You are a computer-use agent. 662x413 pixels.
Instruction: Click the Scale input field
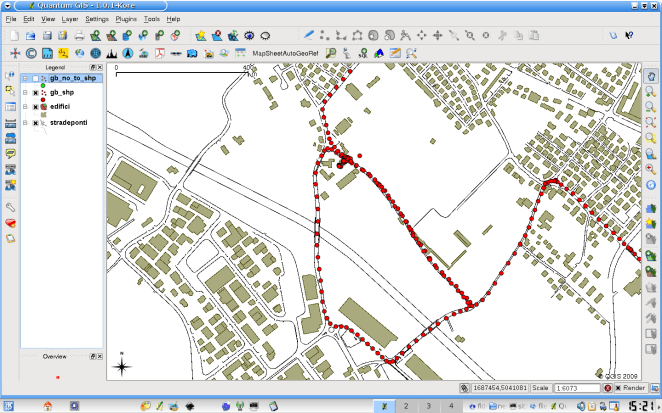pos(577,388)
